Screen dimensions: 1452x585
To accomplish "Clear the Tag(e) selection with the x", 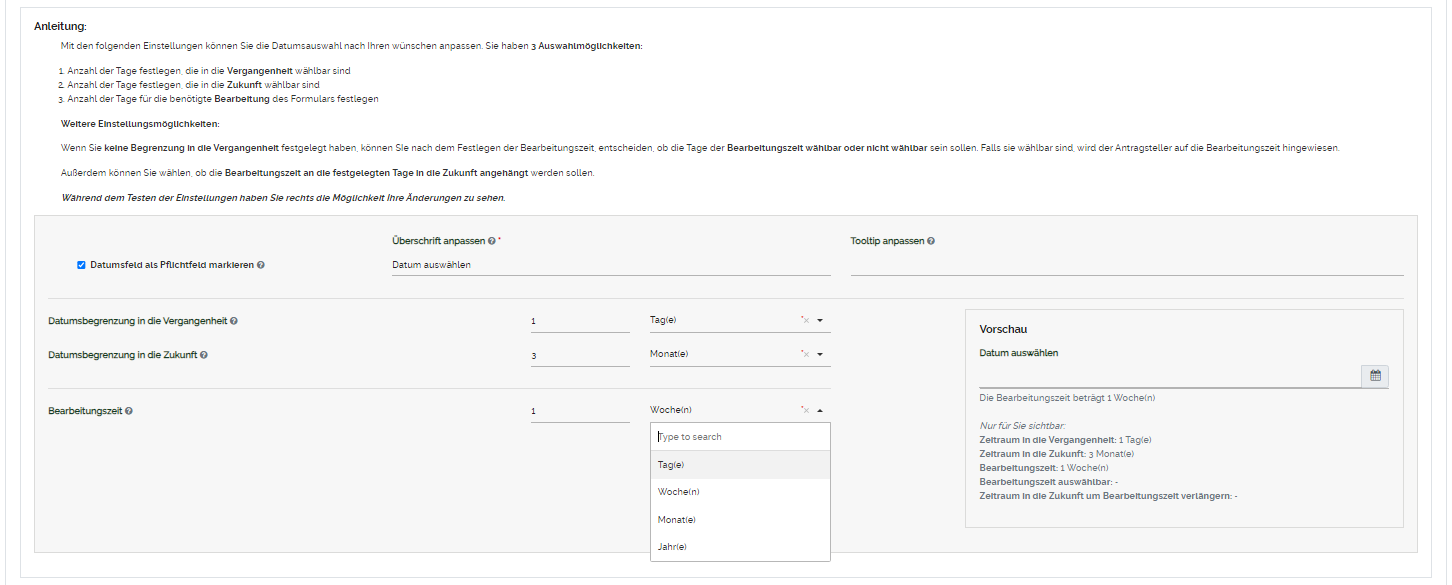I will (805, 321).
